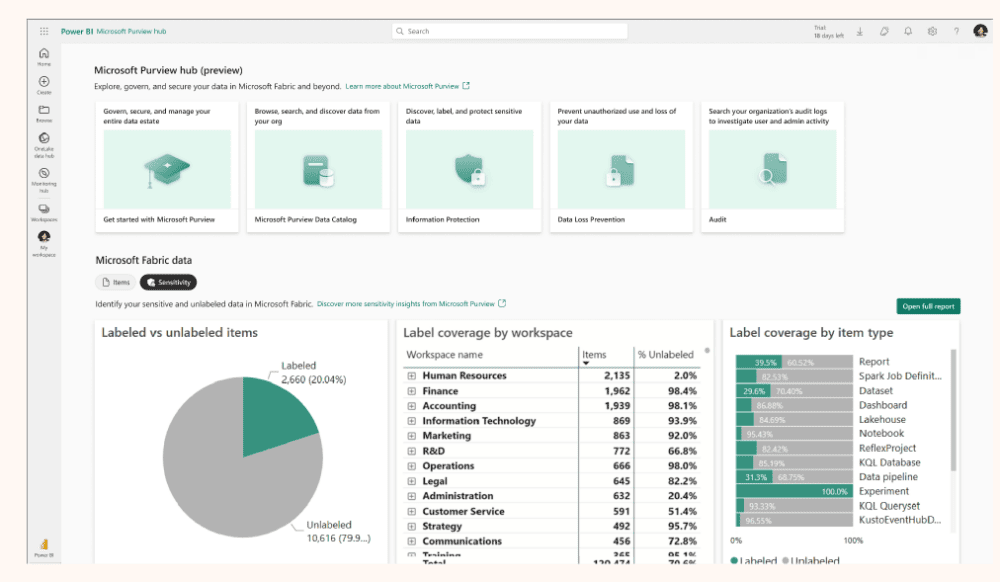Expand the Human Resources row
The height and width of the screenshot is (582, 1000).
[x=412, y=376]
